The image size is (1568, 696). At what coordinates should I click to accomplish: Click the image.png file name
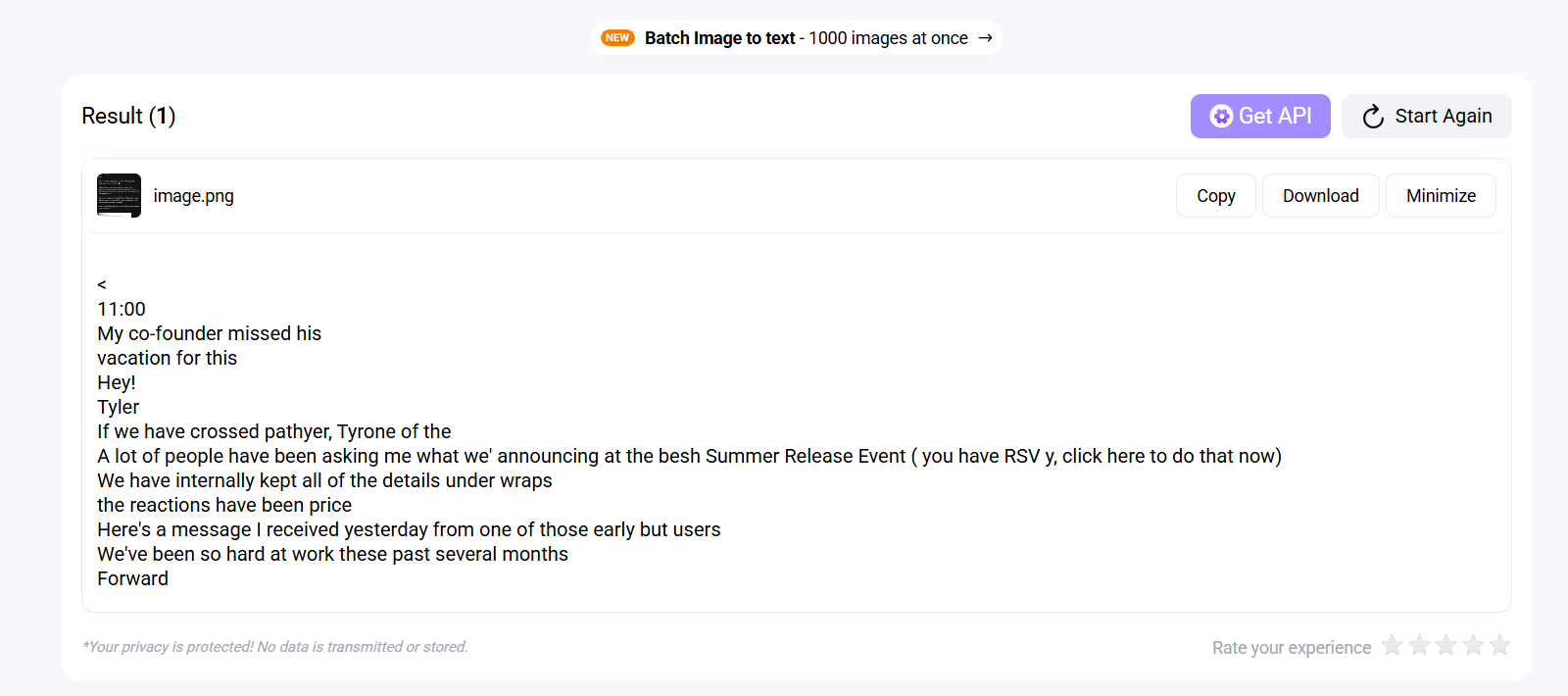(x=194, y=196)
